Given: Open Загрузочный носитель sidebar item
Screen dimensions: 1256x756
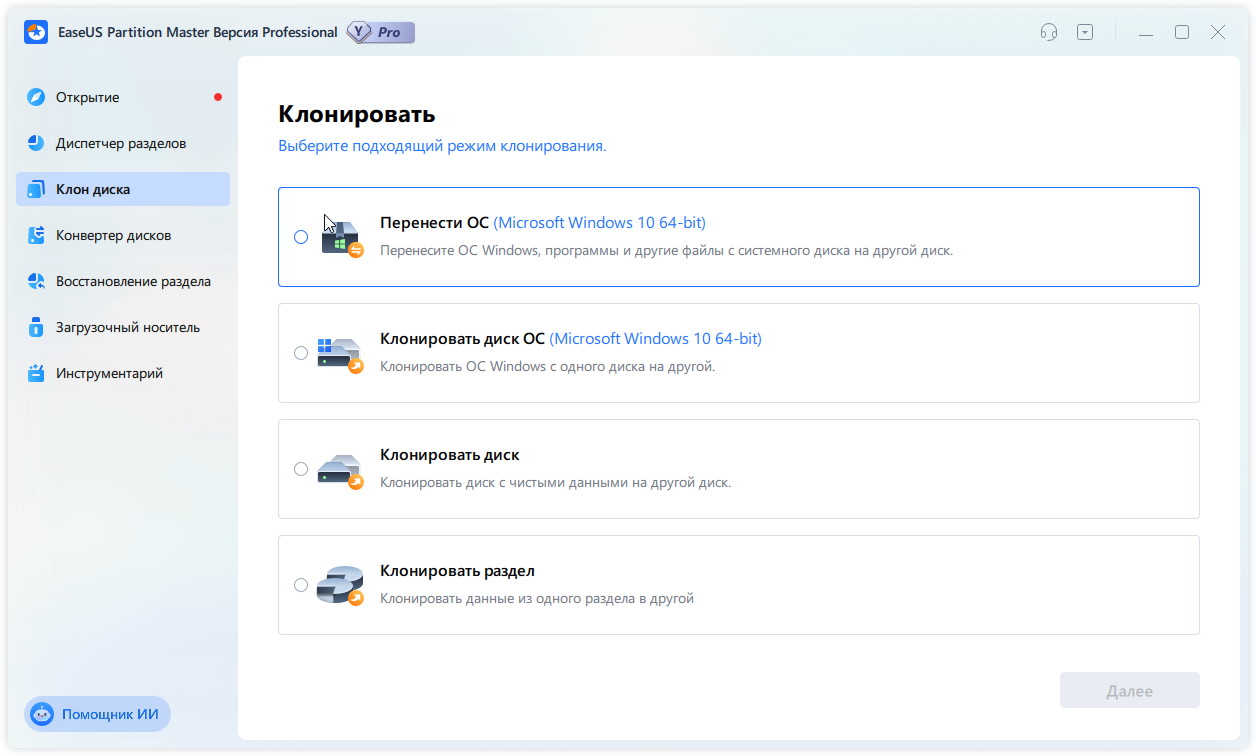Looking at the screenshot, I should tap(127, 328).
